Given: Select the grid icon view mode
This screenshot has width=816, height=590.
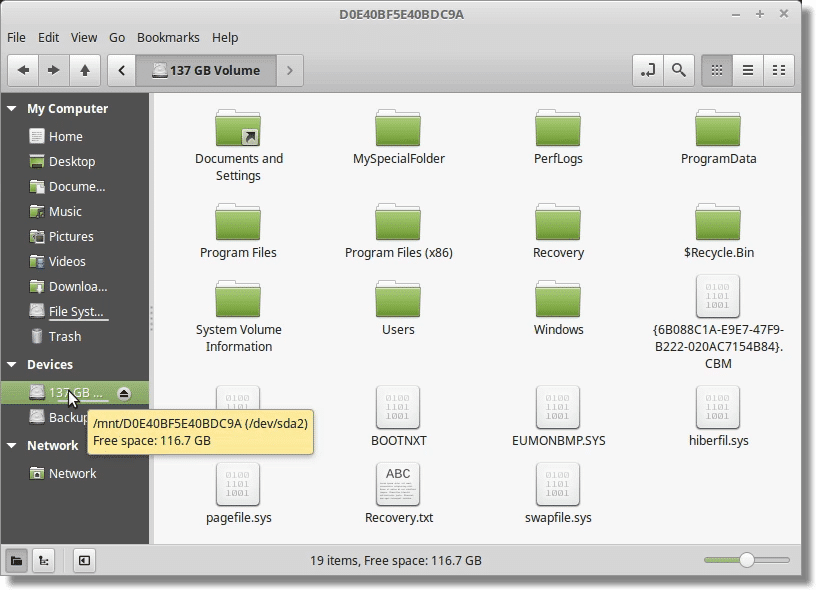Looking at the screenshot, I should (x=716, y=70).
